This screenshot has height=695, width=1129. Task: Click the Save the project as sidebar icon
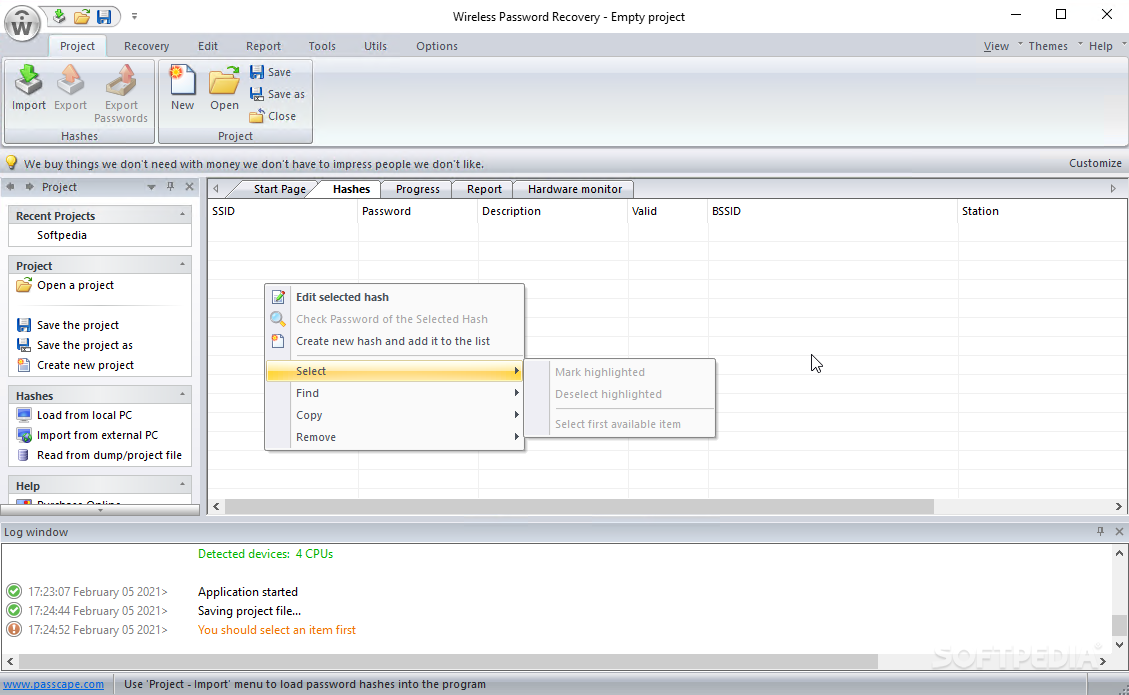[24, 345]
